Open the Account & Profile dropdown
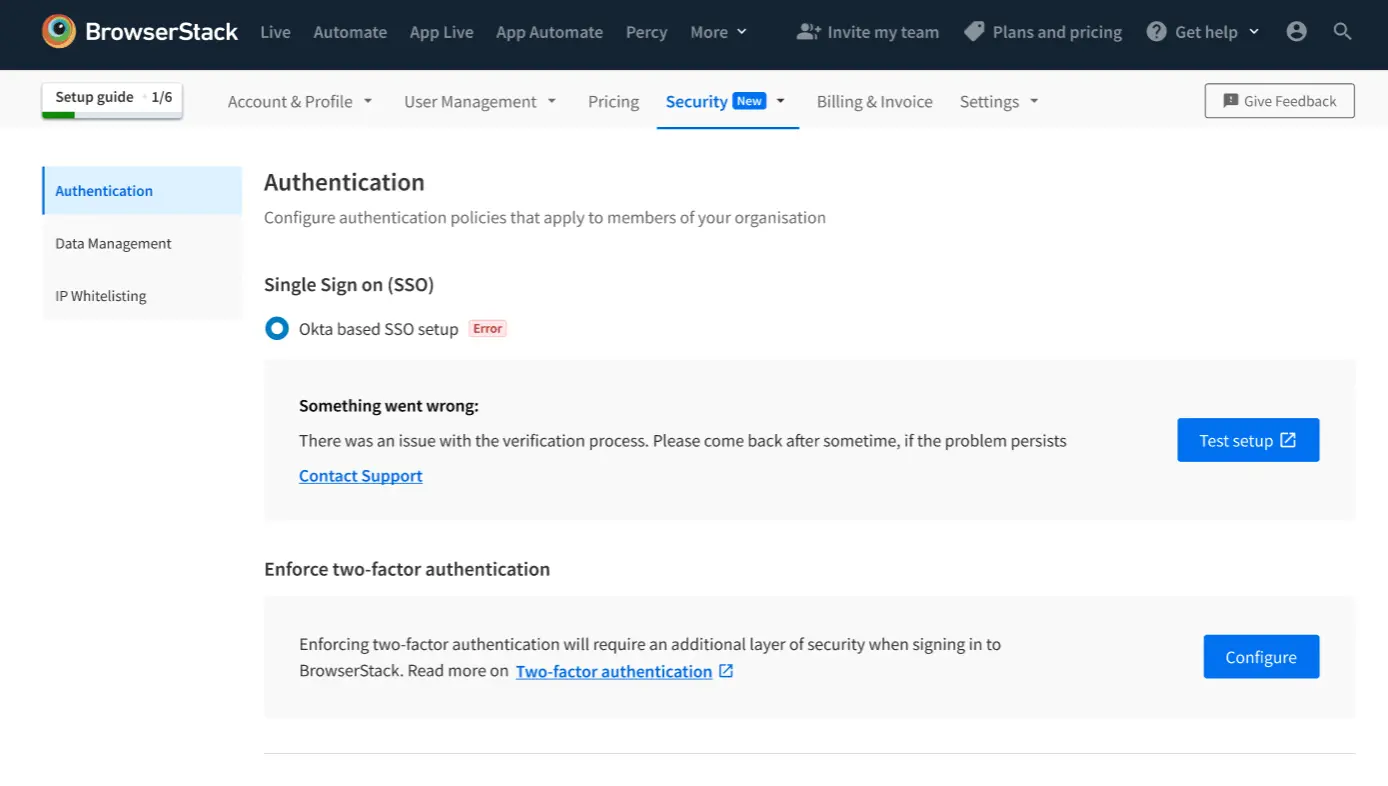The height and width of the screenshot is (786, 1388). click(x=300, y=102)
